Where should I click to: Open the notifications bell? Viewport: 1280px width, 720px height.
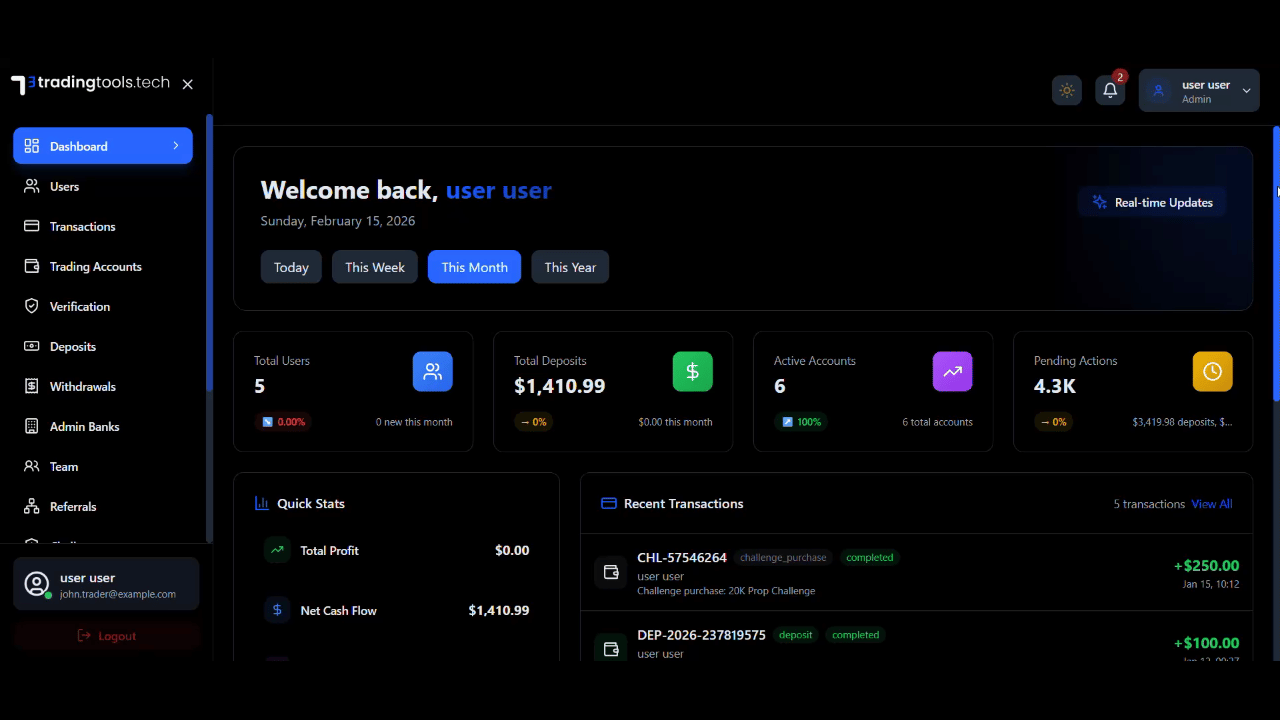coord(1110,91)
